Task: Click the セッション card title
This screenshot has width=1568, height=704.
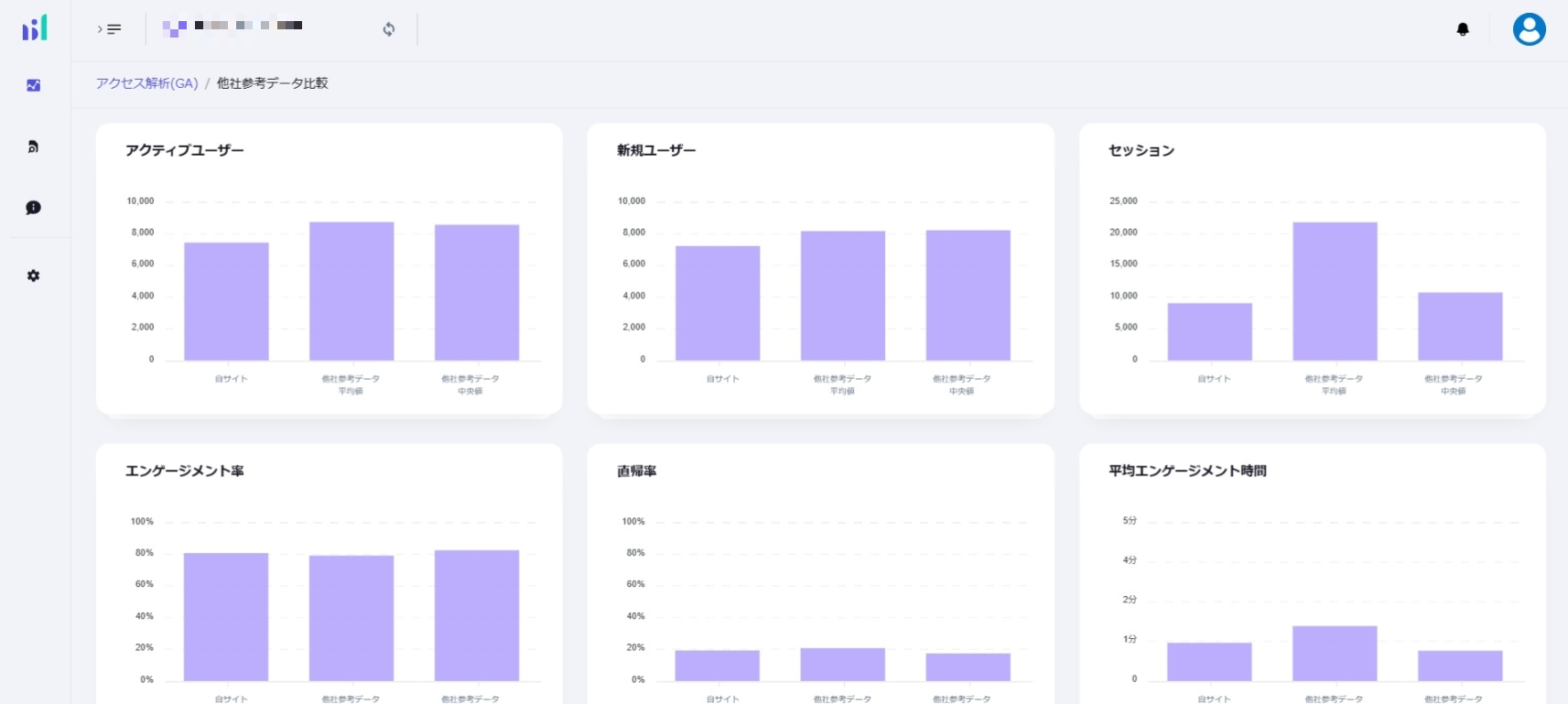Action: [1141, 150]
